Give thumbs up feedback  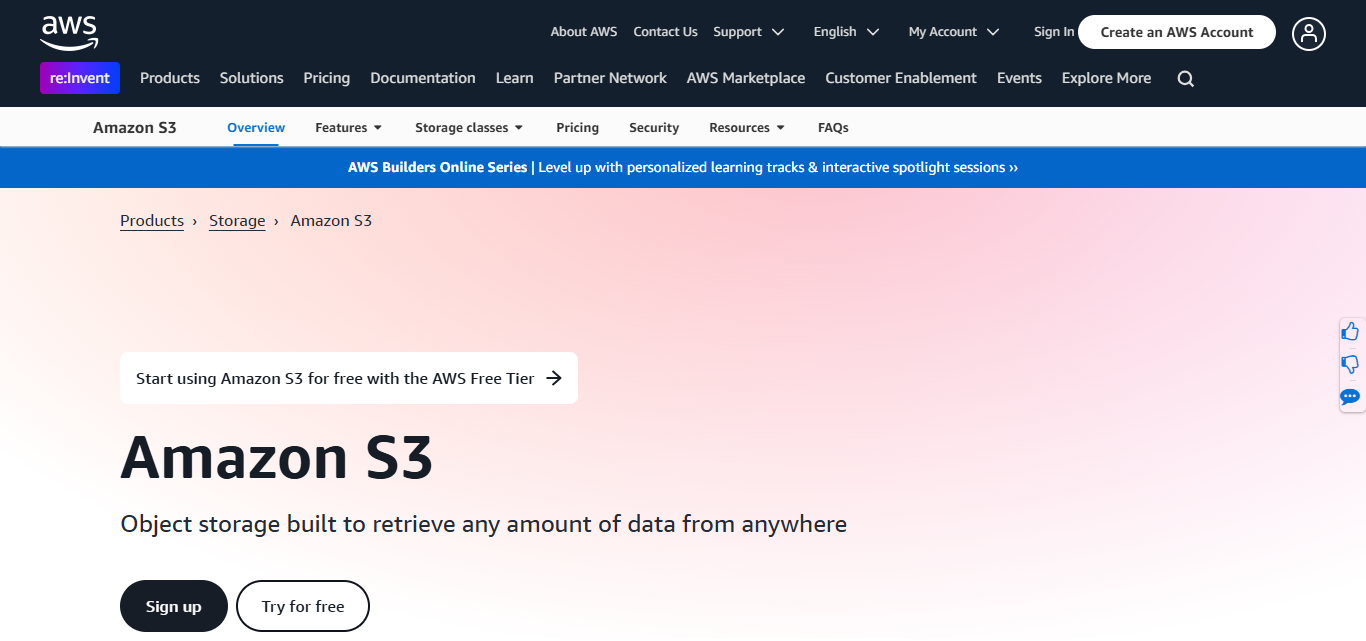tap(1350, 332)
